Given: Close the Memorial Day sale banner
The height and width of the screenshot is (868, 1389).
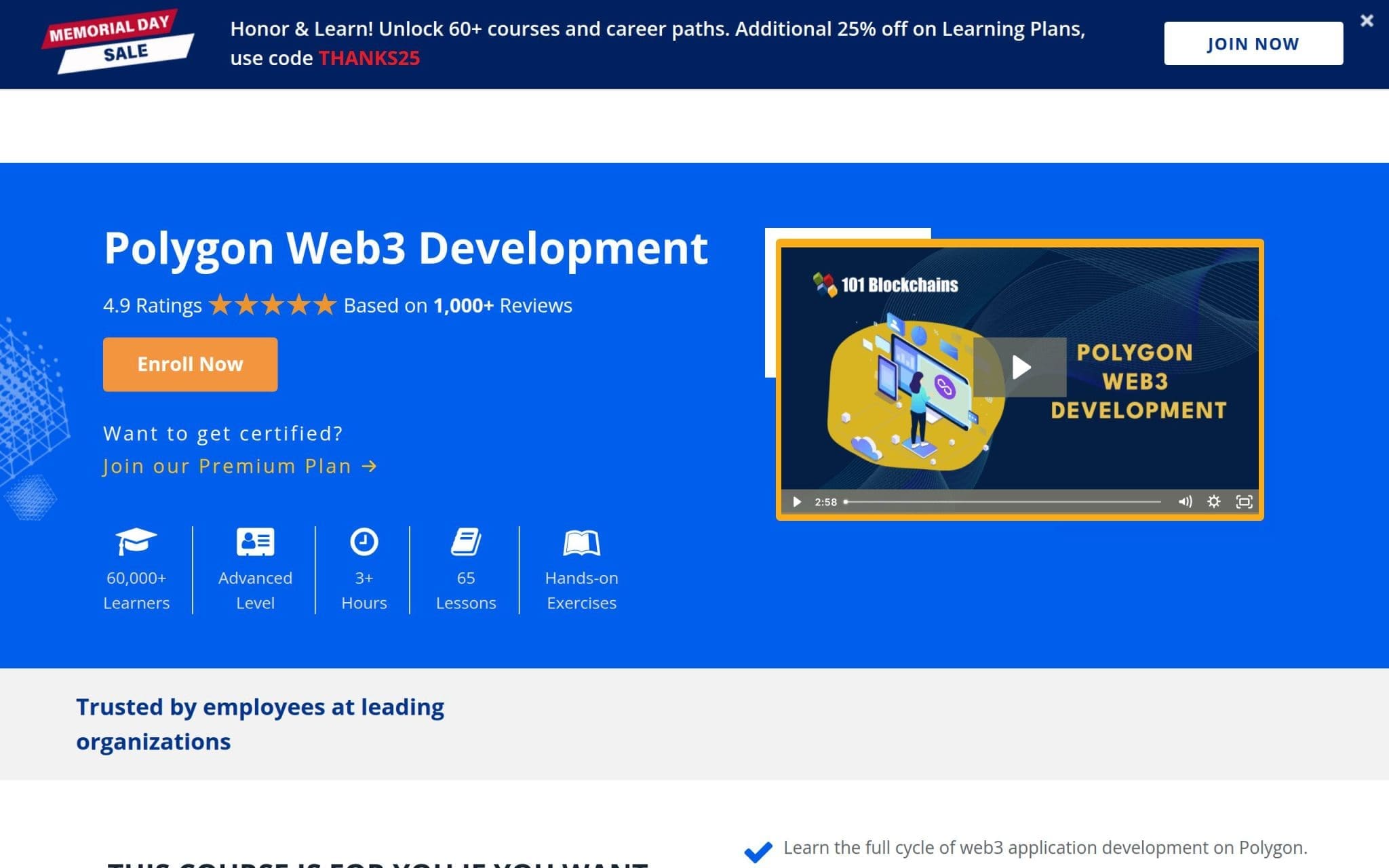Looking at the screenshot, I should [1367, 21].
